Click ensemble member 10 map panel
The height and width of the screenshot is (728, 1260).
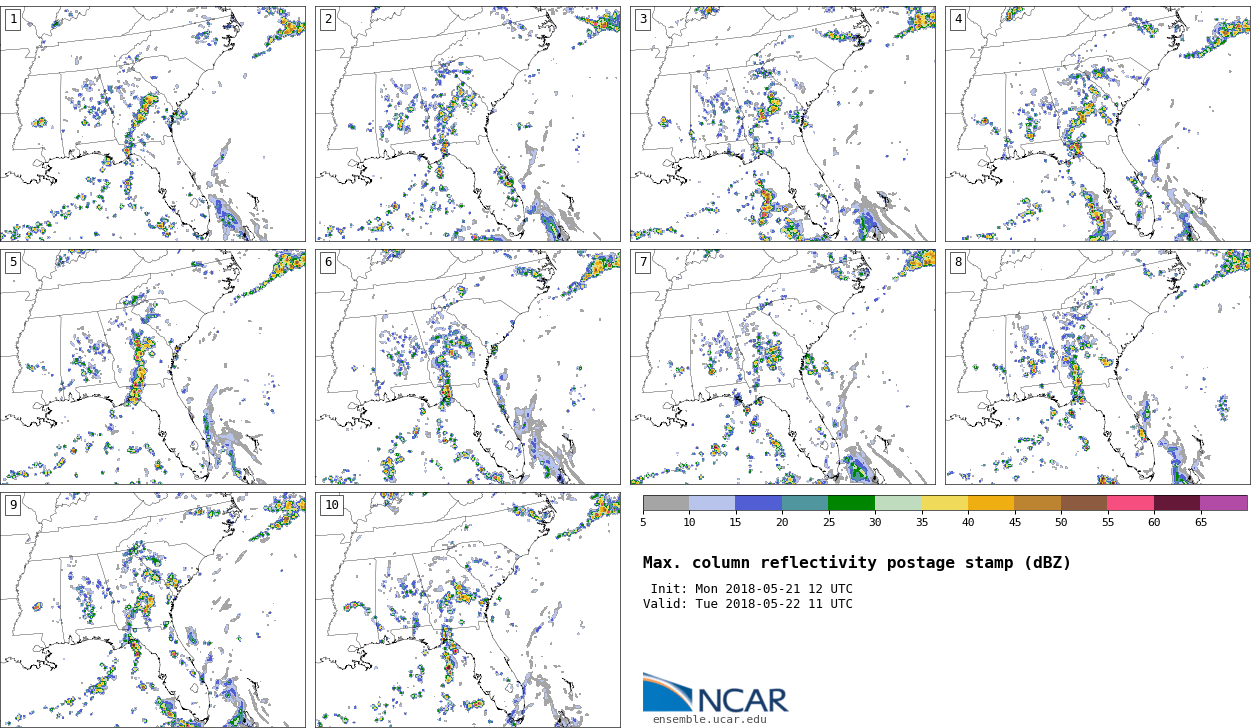[468, 610]
